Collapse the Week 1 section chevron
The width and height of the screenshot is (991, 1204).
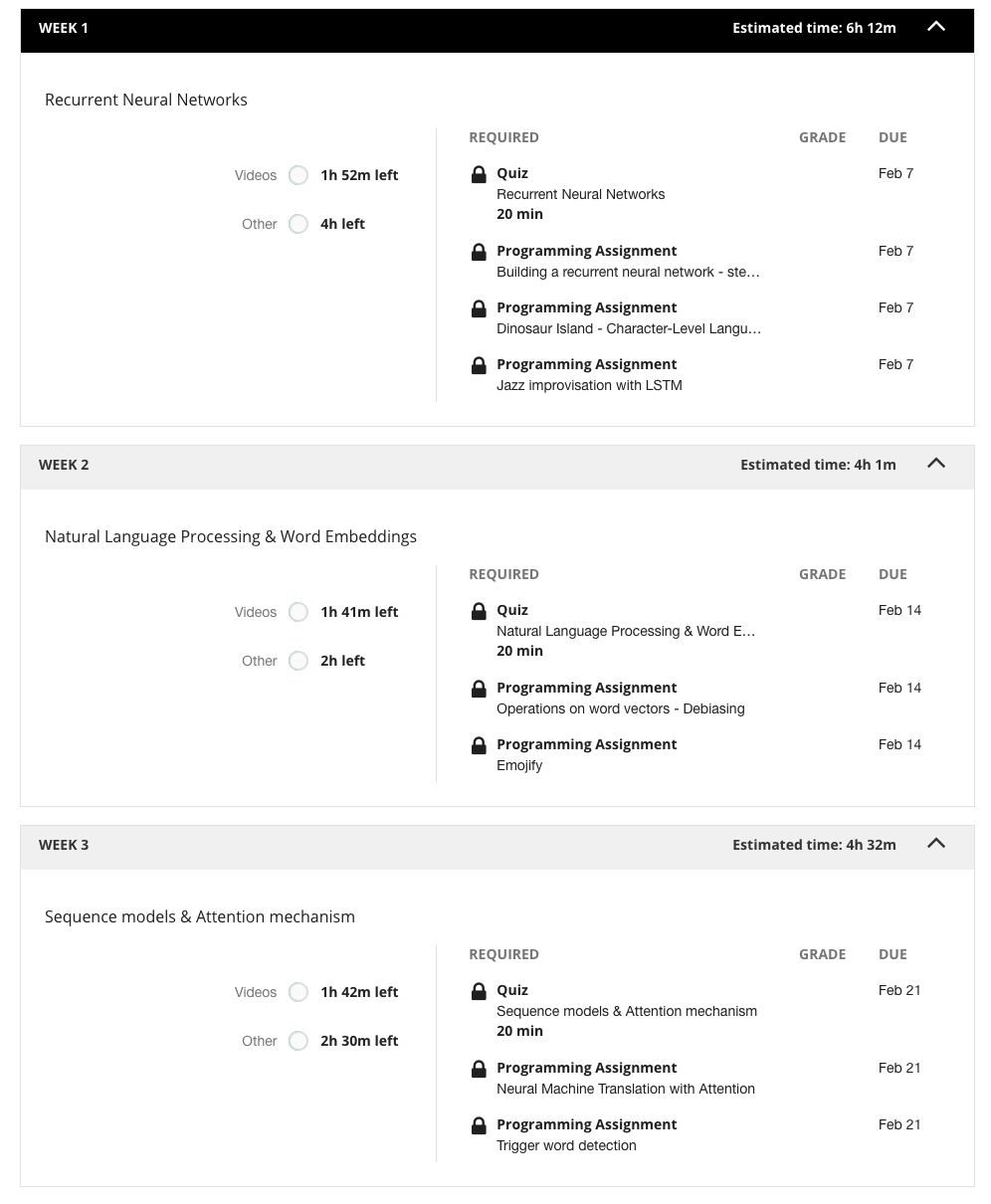click(936, 27)
